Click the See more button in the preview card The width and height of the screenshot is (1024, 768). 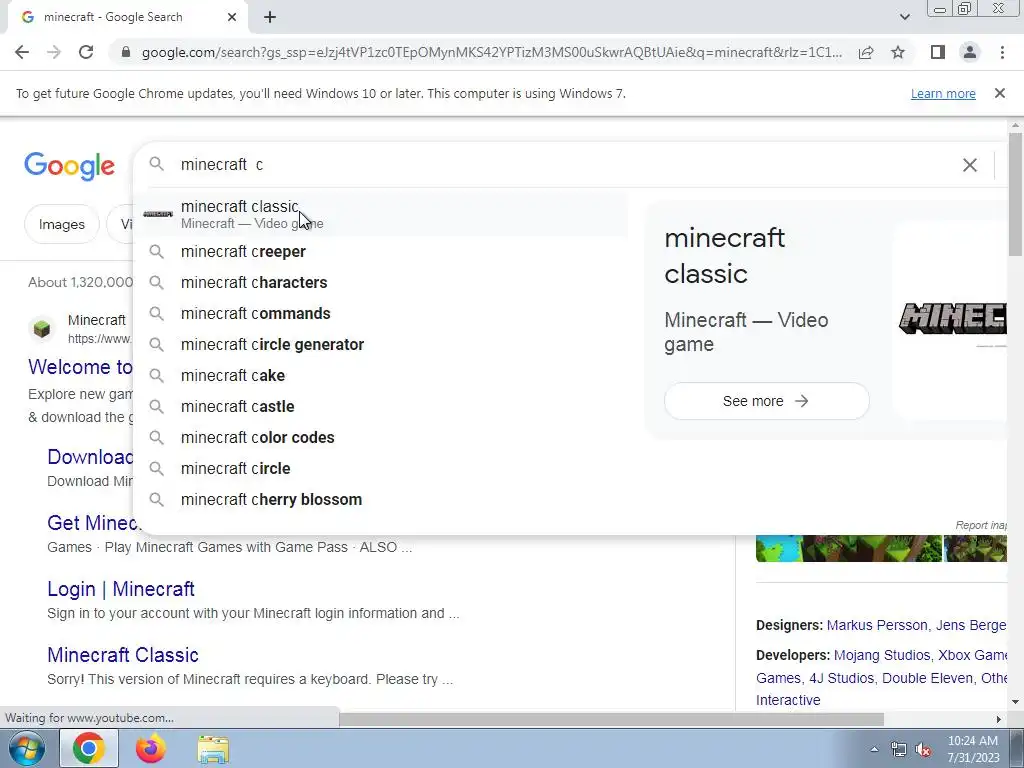click(x=766, y=401)
